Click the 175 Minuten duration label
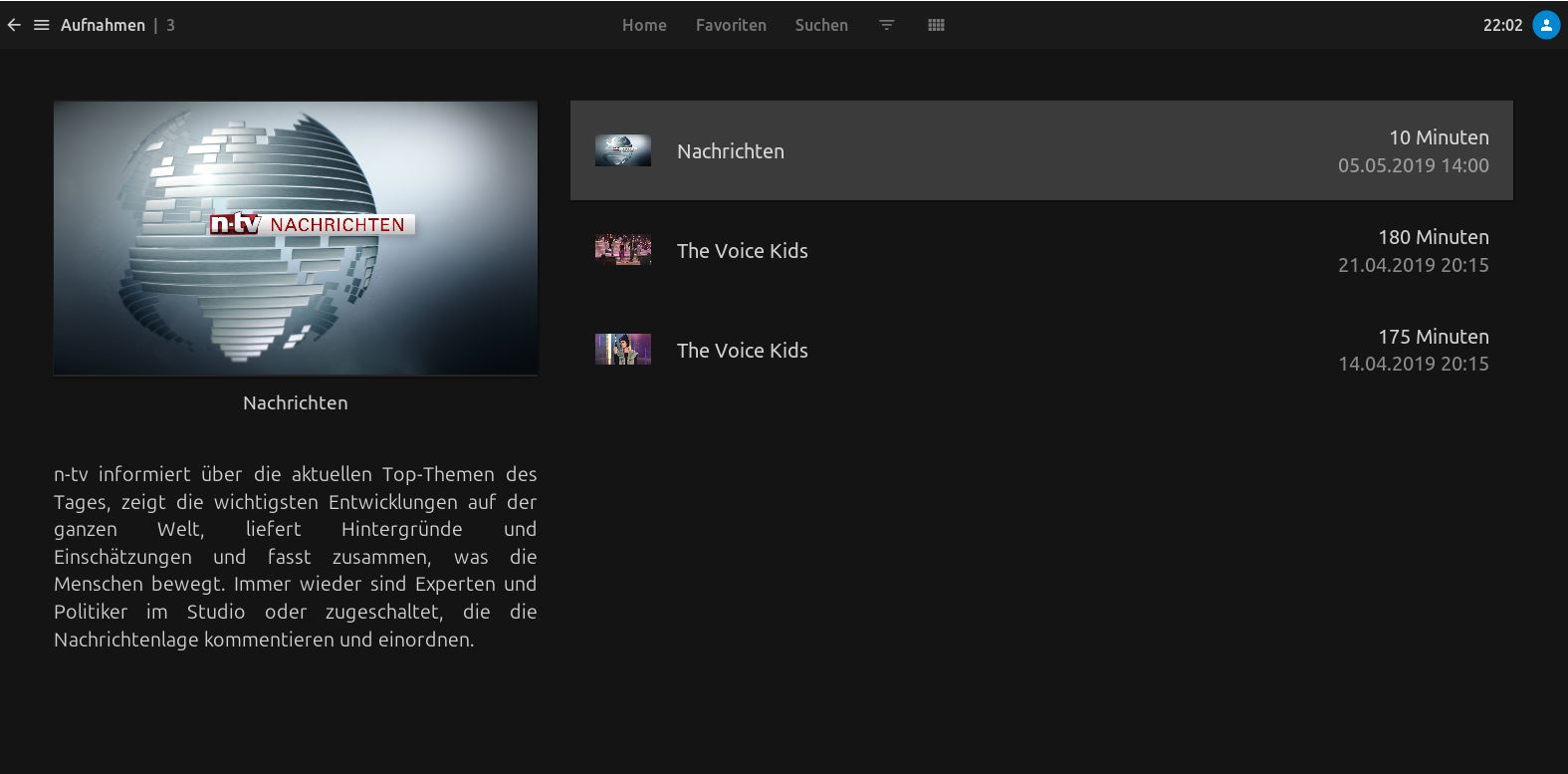The width and height of the screenshot is (1568, 774). [x=1434, y=337]
